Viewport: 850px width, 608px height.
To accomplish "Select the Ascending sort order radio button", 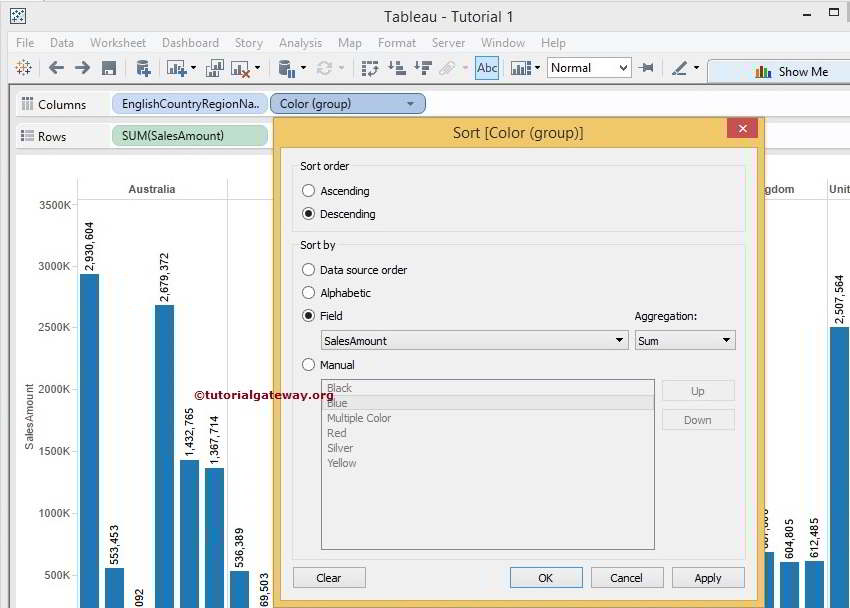I will [x=309, y=191].
